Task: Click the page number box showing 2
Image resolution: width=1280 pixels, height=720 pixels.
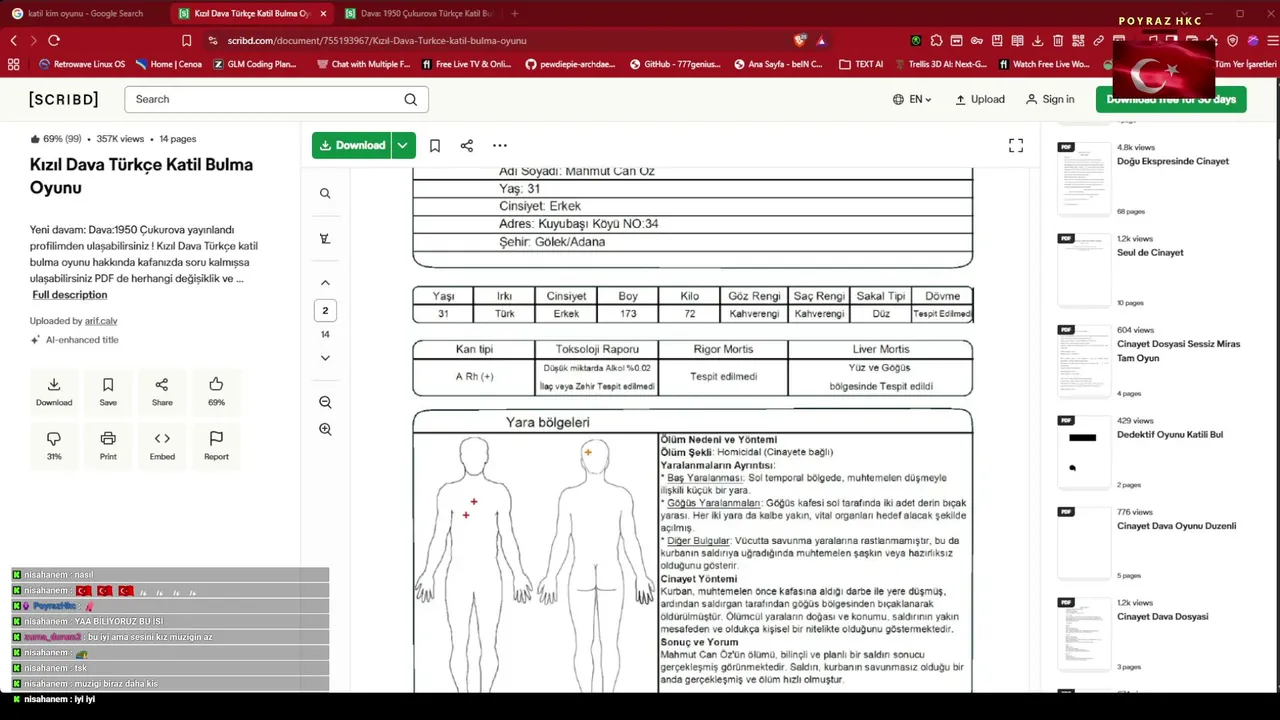Action: (x=325, y=311)
